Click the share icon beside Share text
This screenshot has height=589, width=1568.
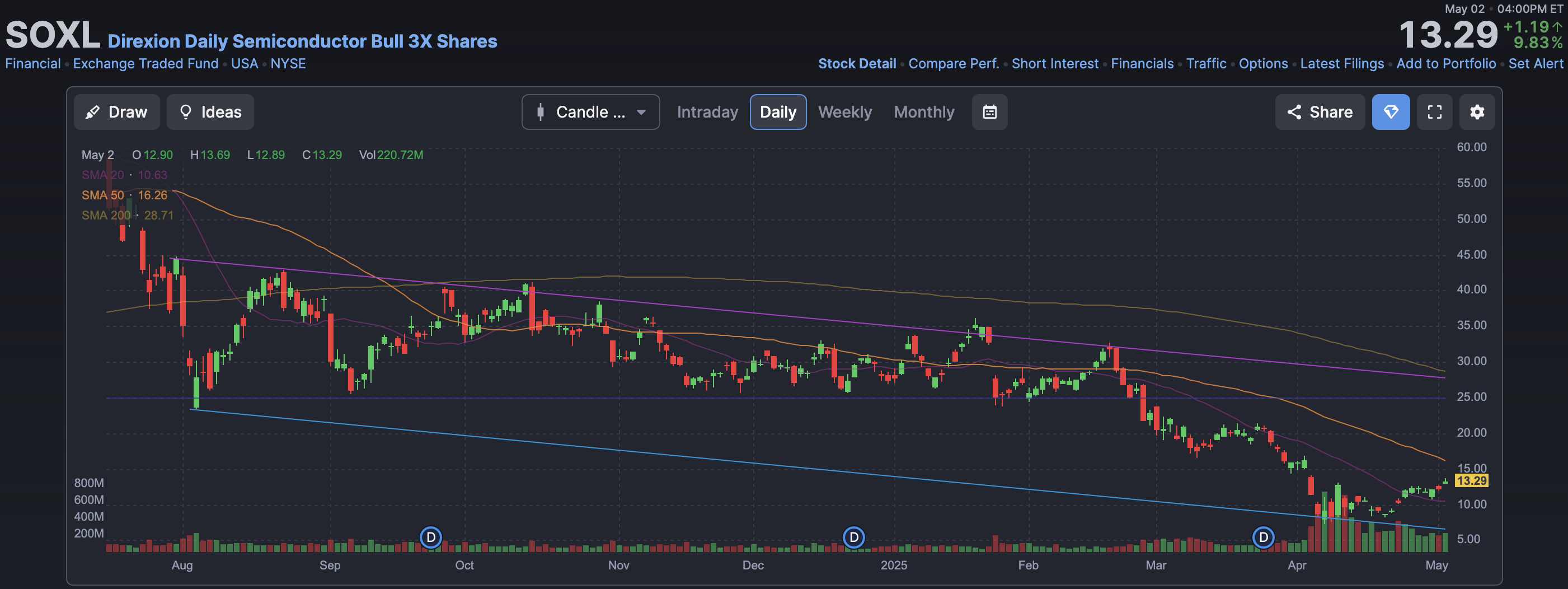(1294, 112)
